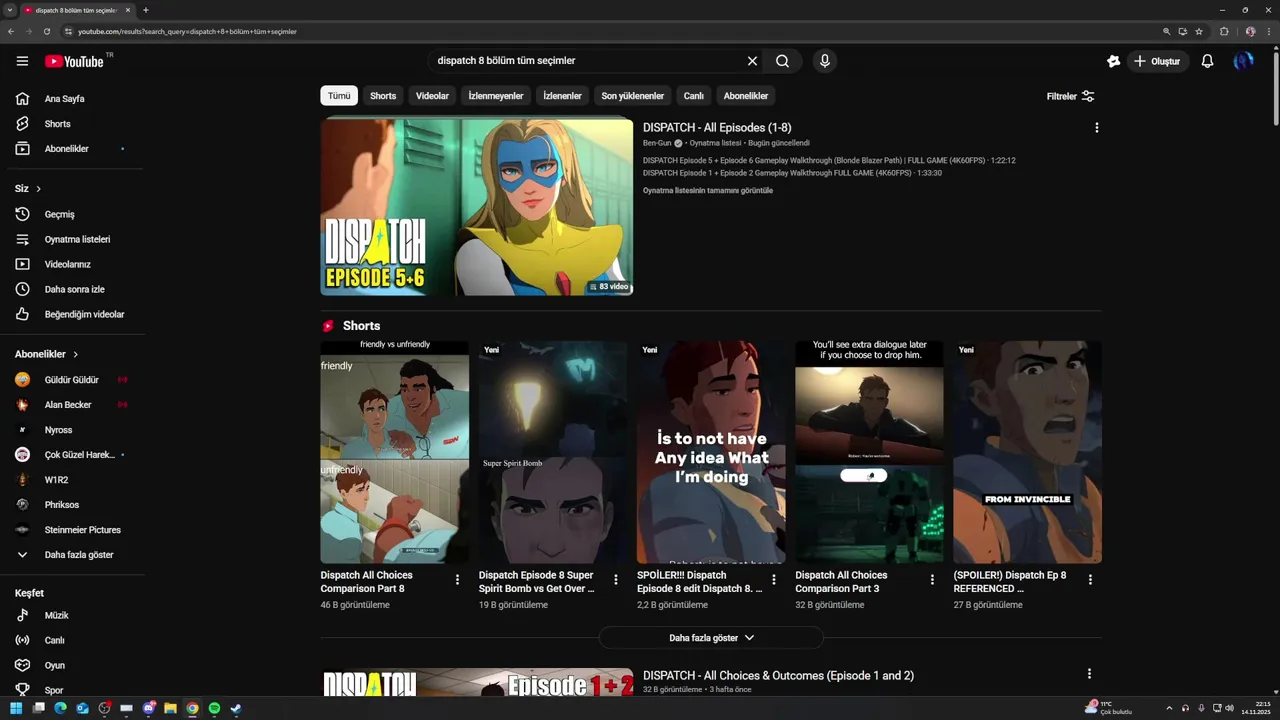The width and height of the screenshot is (1280, 720).
Task: Go to the YouTube logo home
Action: [x=74, y=61]
